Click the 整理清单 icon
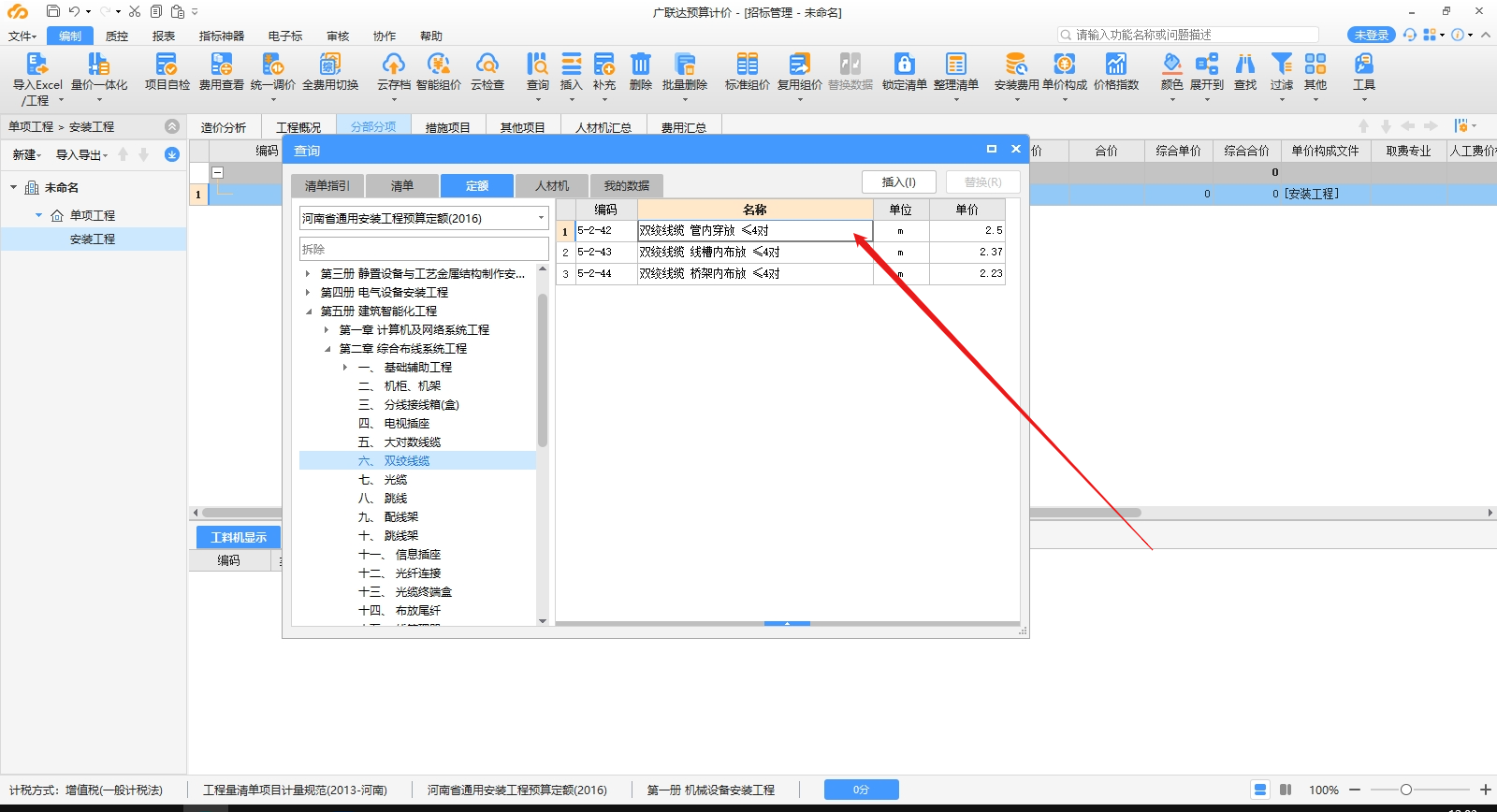 click(x=955, y=64)
